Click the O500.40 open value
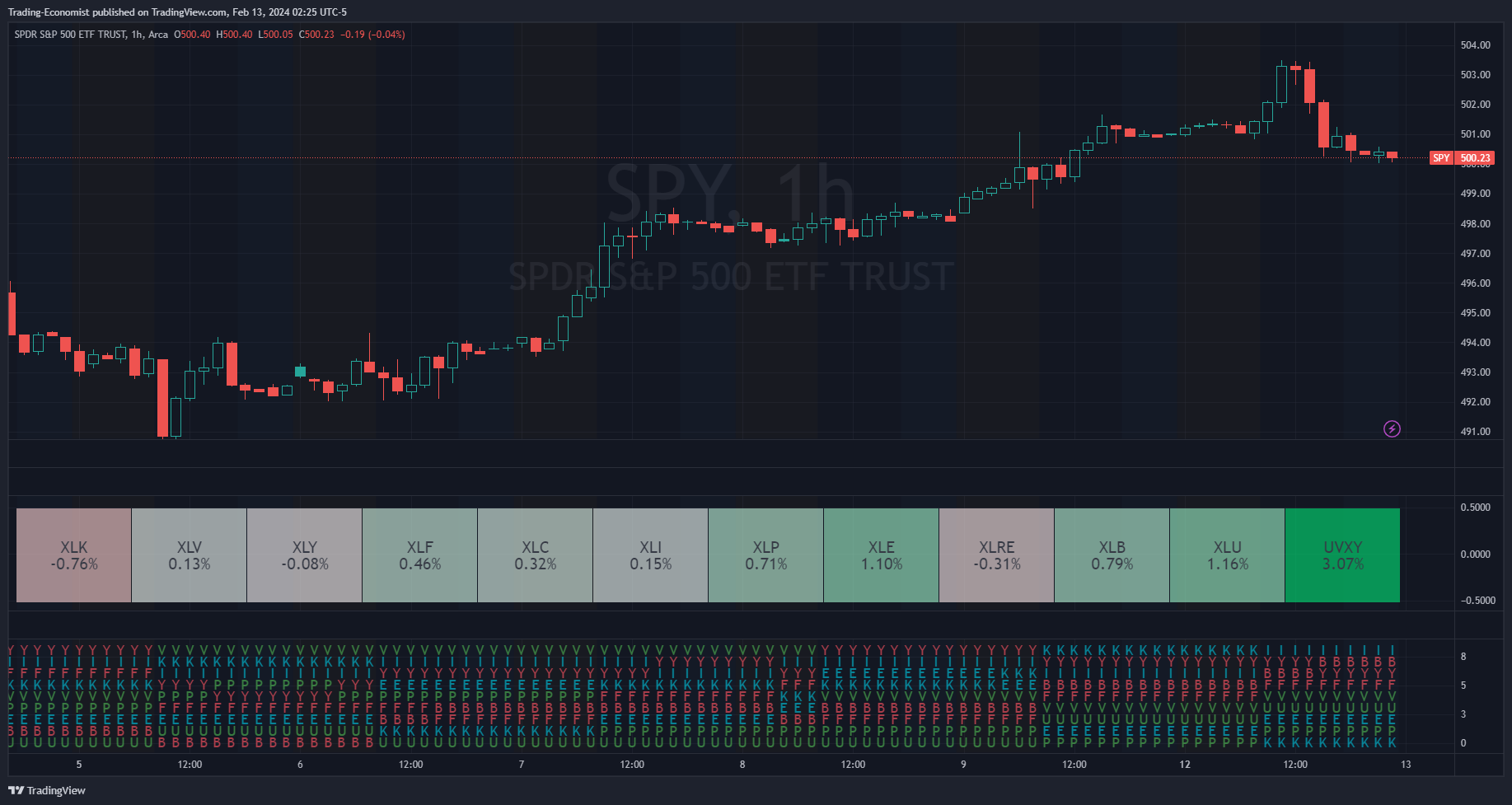The width and height of the screenshot is (1512, 805). pyautogui.click(x=192, y=35)
